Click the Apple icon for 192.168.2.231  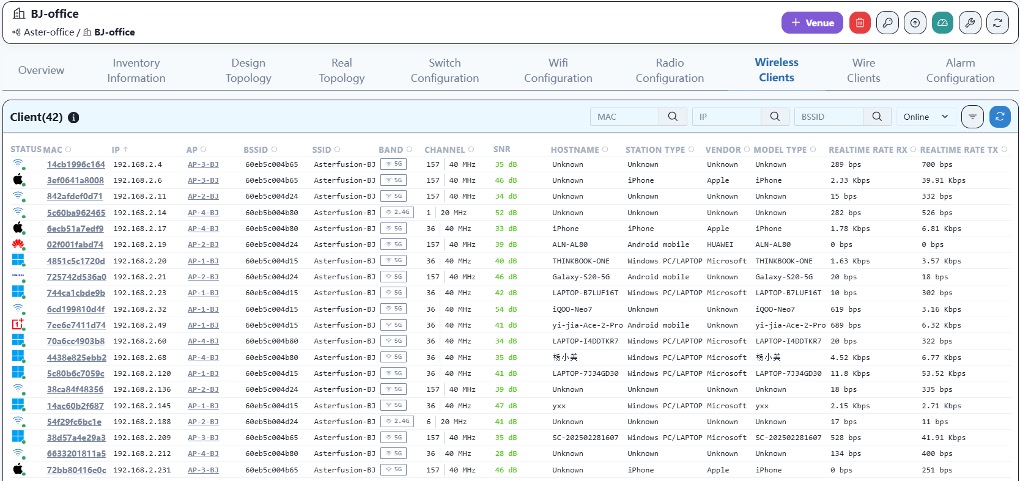coord(18,469)
